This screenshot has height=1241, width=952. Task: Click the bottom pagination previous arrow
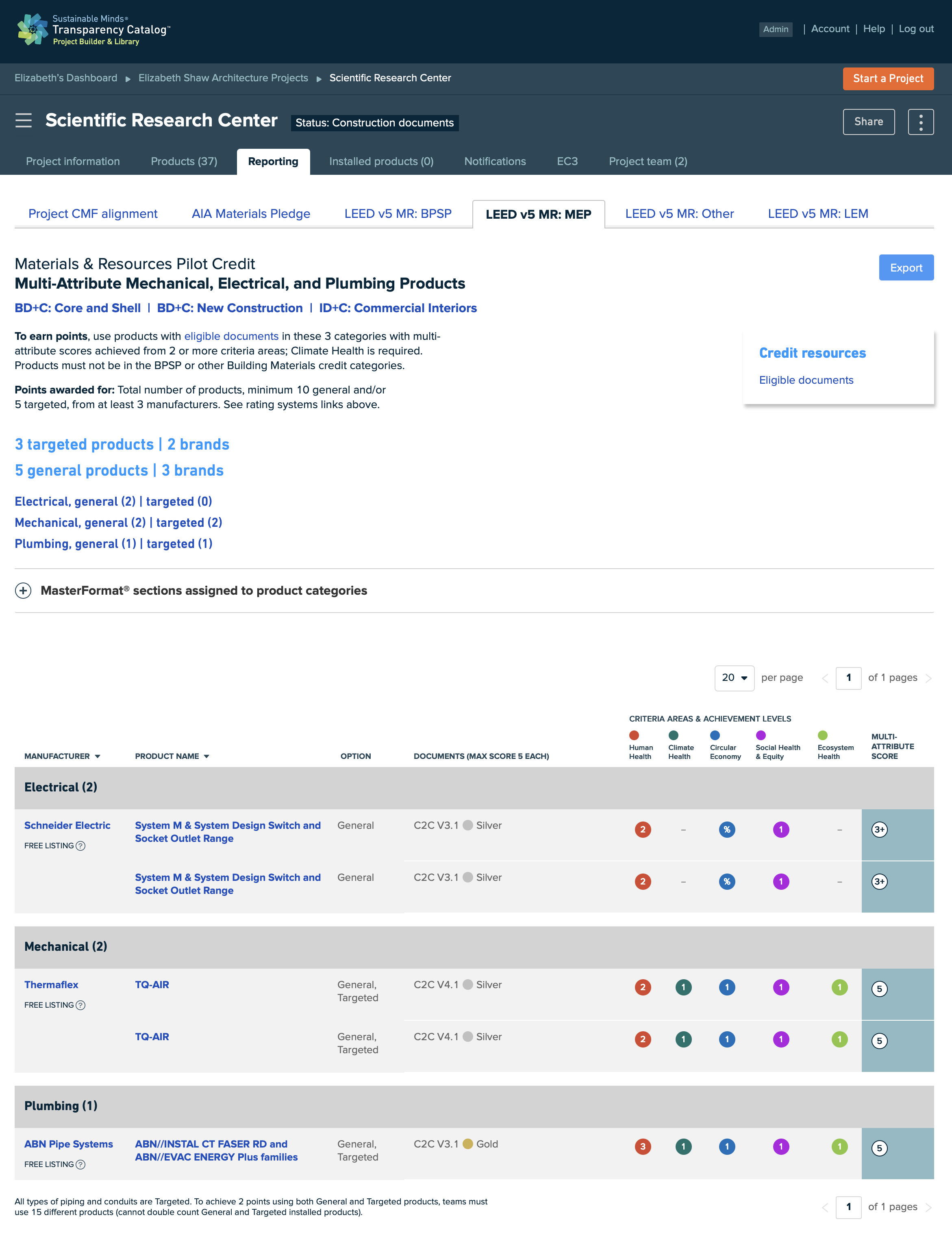(825, 1207)
